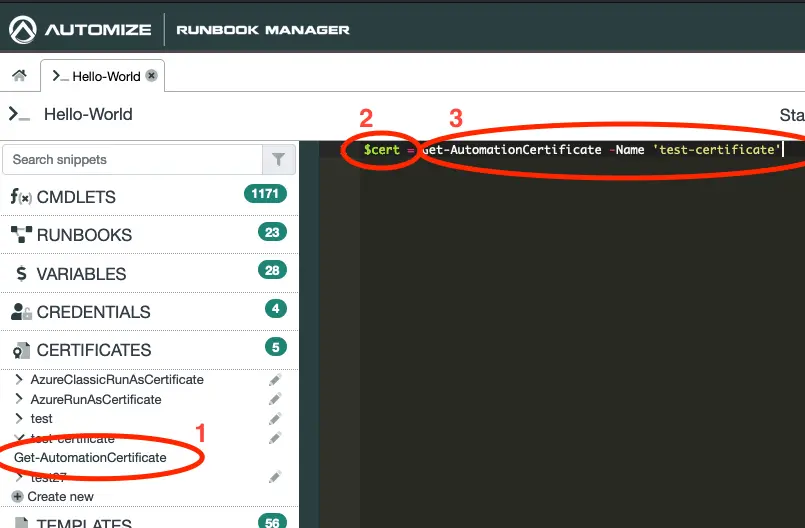The width and height of the screenshot is (805, 528).
Task: Expand the VARIABLES section
Action: [x=149, y=273]
